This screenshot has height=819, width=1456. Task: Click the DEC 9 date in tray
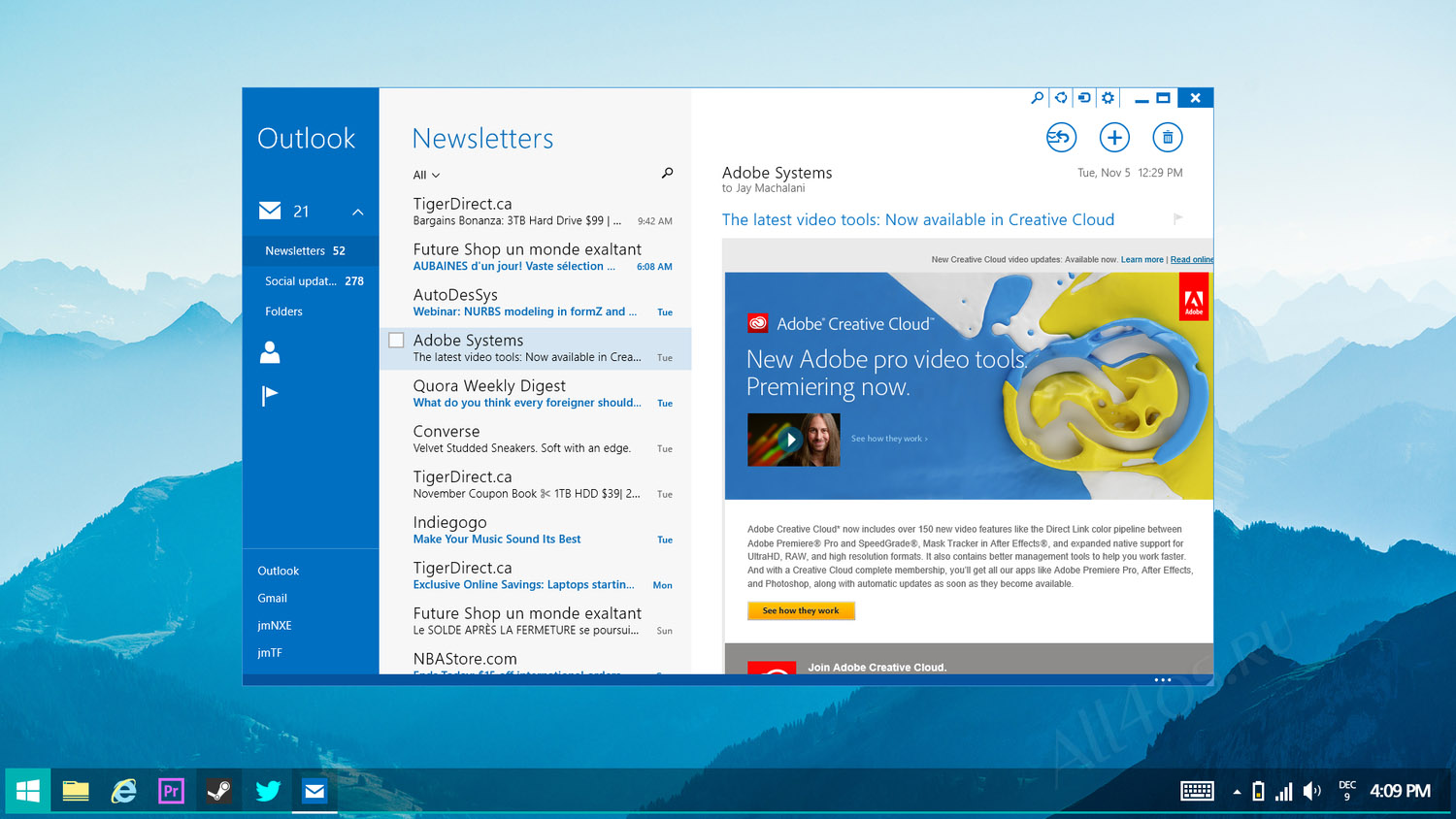tap(1347, 791)
